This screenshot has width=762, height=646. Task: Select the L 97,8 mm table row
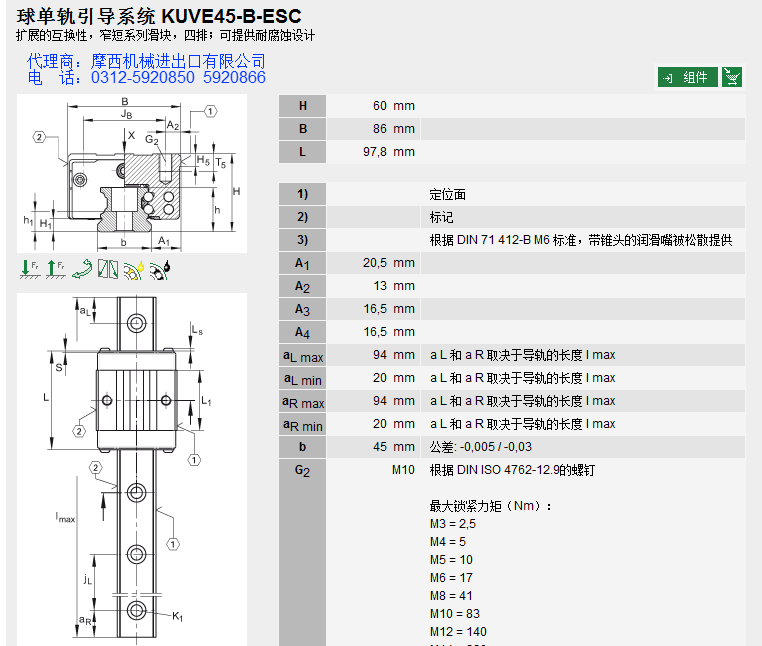(511, 152)
